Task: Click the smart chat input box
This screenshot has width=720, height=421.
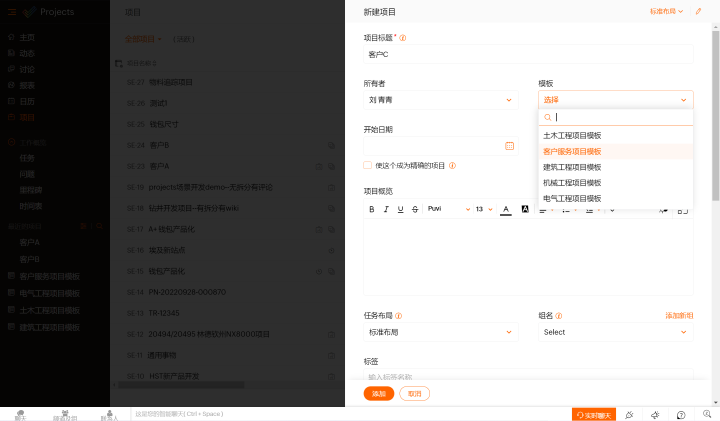Action: point(349,414)
